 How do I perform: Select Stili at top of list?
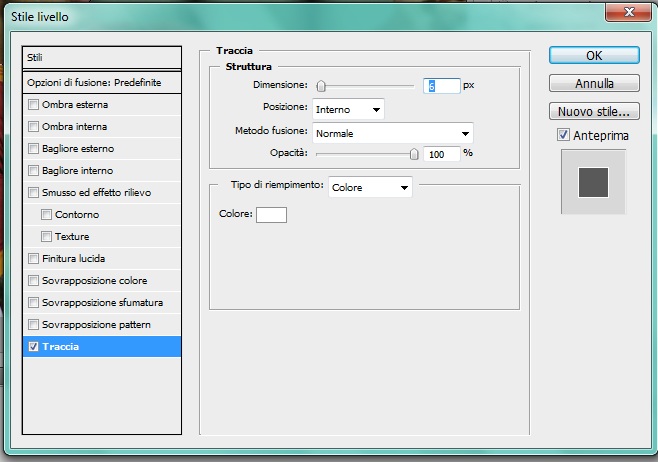(x=100, y=58)
